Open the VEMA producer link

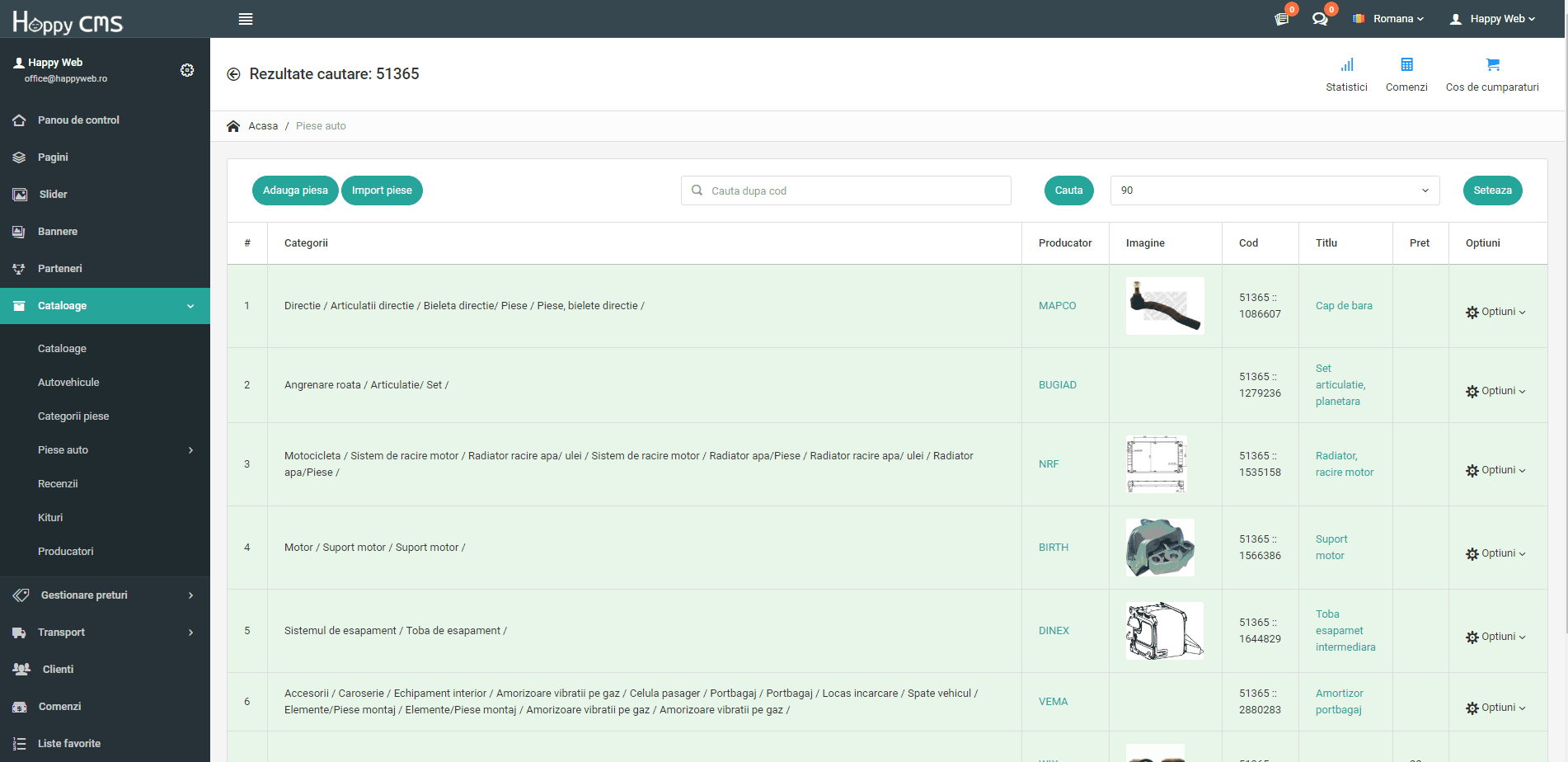click(1053, 702)
